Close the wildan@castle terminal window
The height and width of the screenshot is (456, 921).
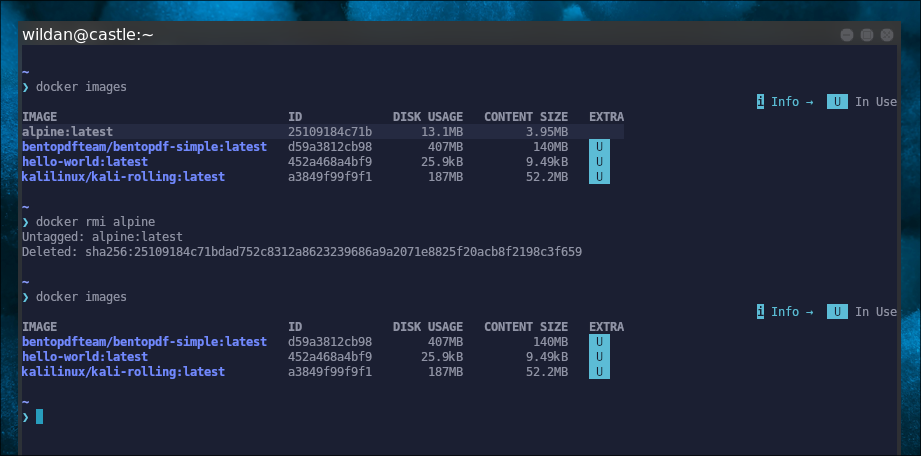pos(887,35)
